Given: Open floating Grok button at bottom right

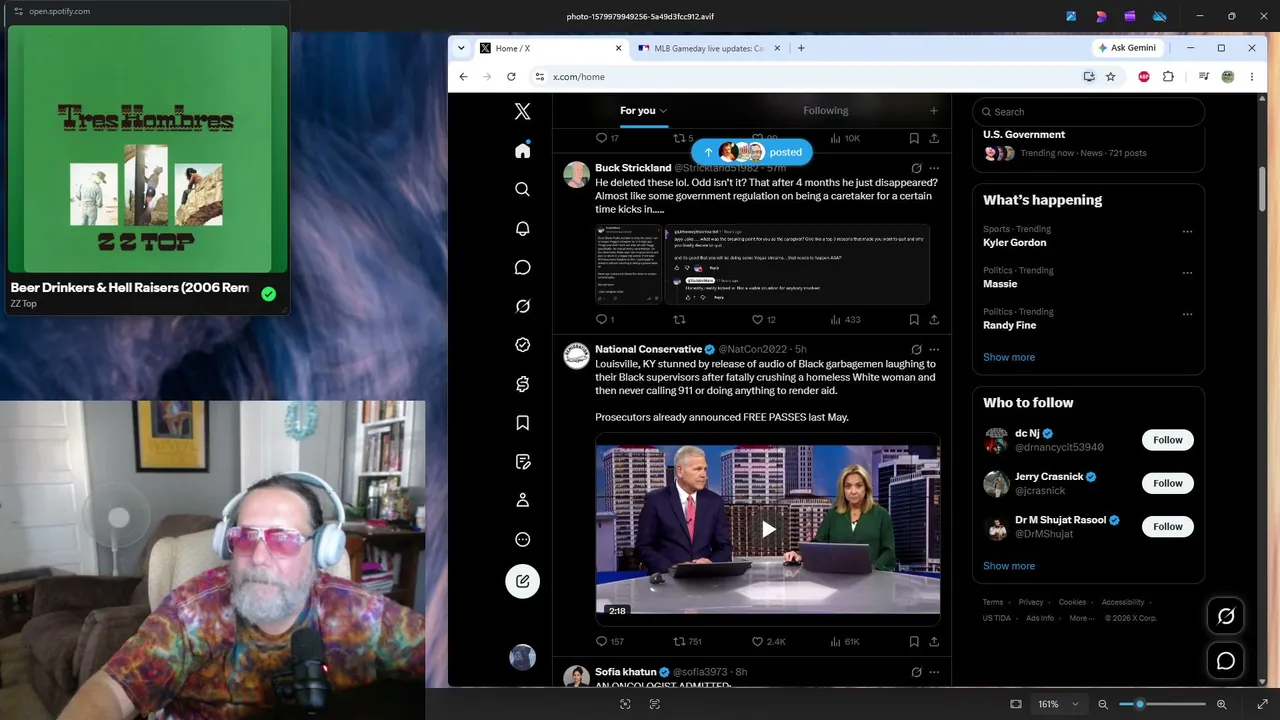Looking at the screenshot, I should pos(1226,617).
